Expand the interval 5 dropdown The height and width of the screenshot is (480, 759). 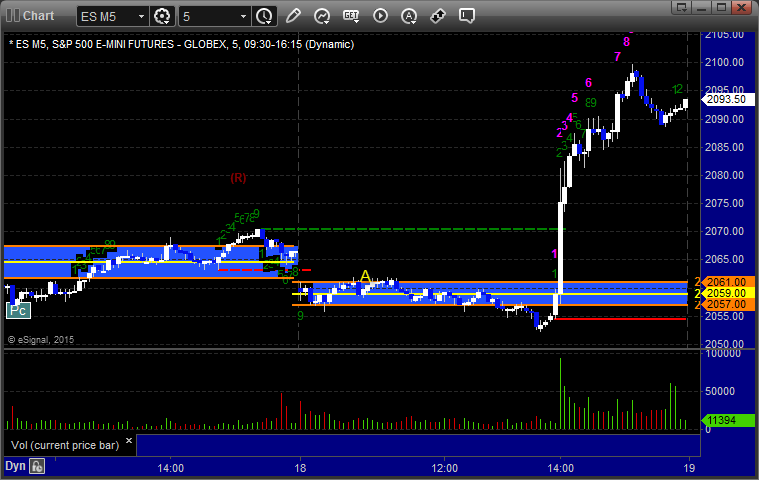pos(244,16)
